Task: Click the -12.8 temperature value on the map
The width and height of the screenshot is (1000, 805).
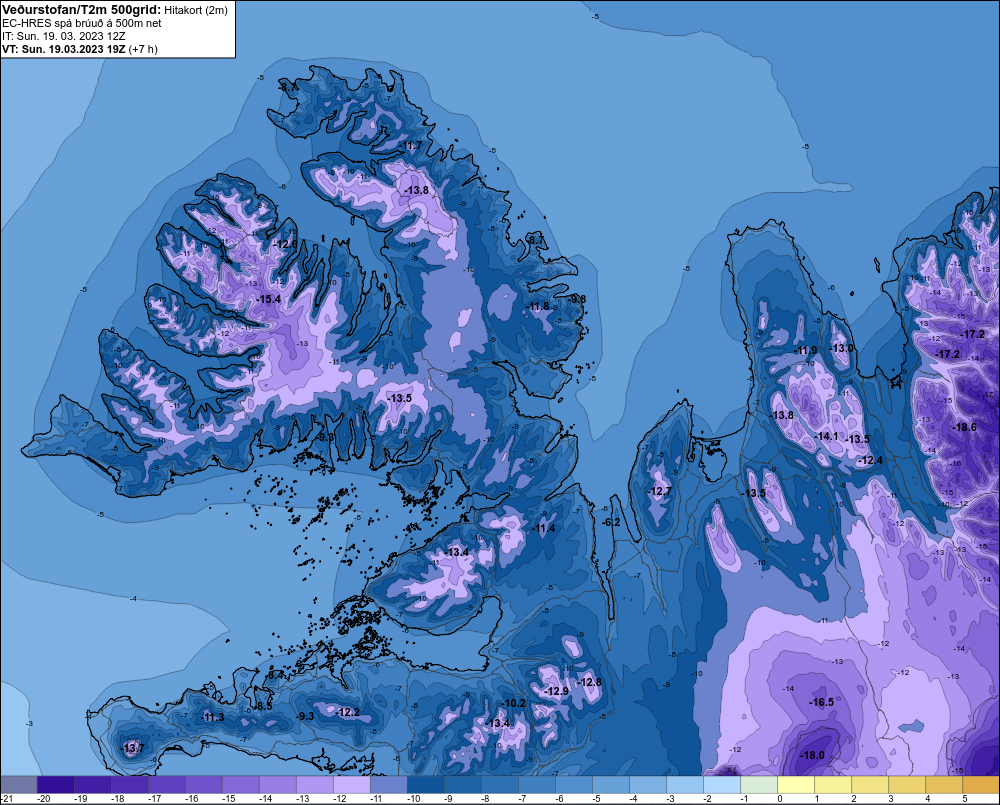Action: pyautogui.click(x=589, y=683)
